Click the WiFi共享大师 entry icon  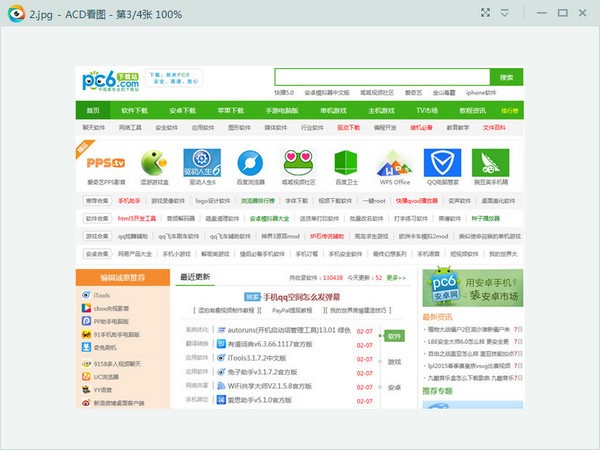click(x=221, y=386)
